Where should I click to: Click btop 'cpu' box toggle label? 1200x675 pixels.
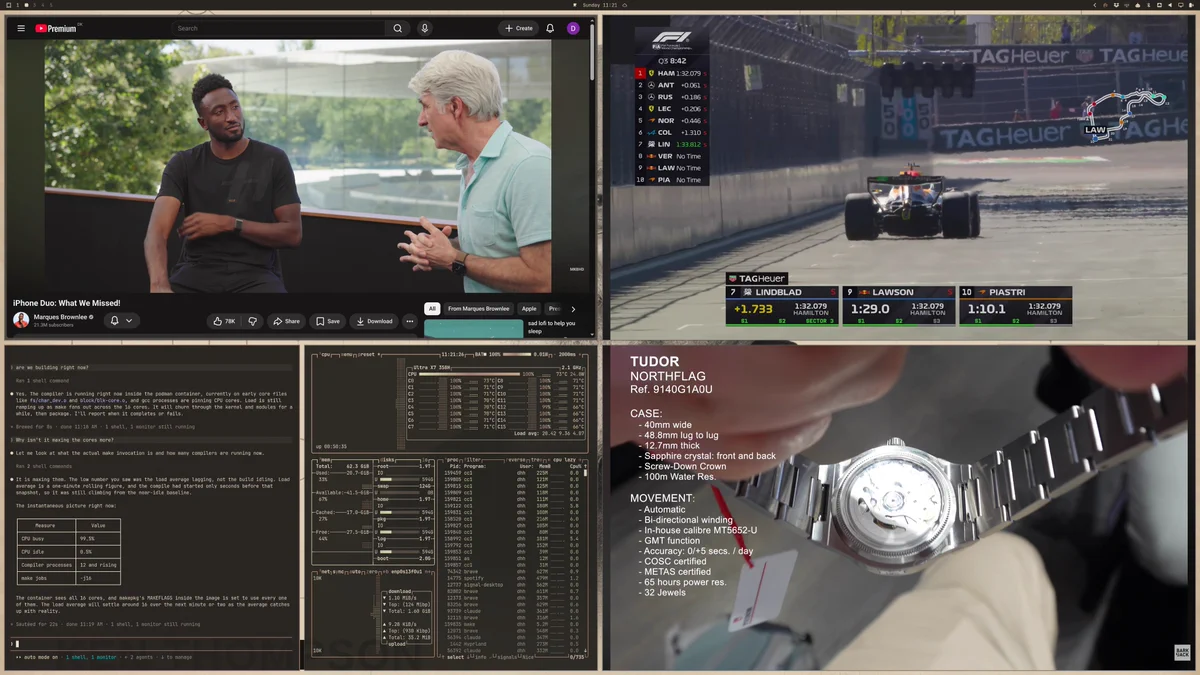pos(326,355)
